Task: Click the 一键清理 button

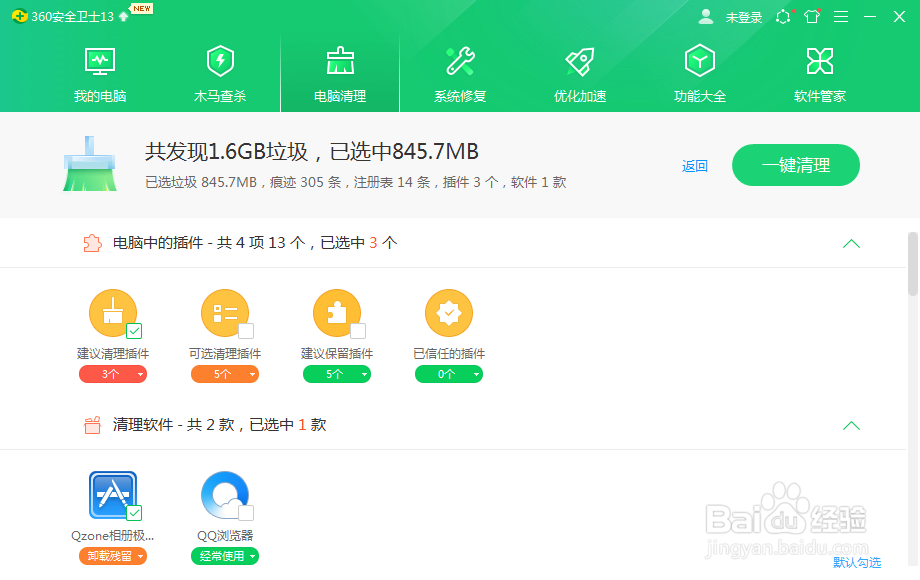Action: [796, 165]
